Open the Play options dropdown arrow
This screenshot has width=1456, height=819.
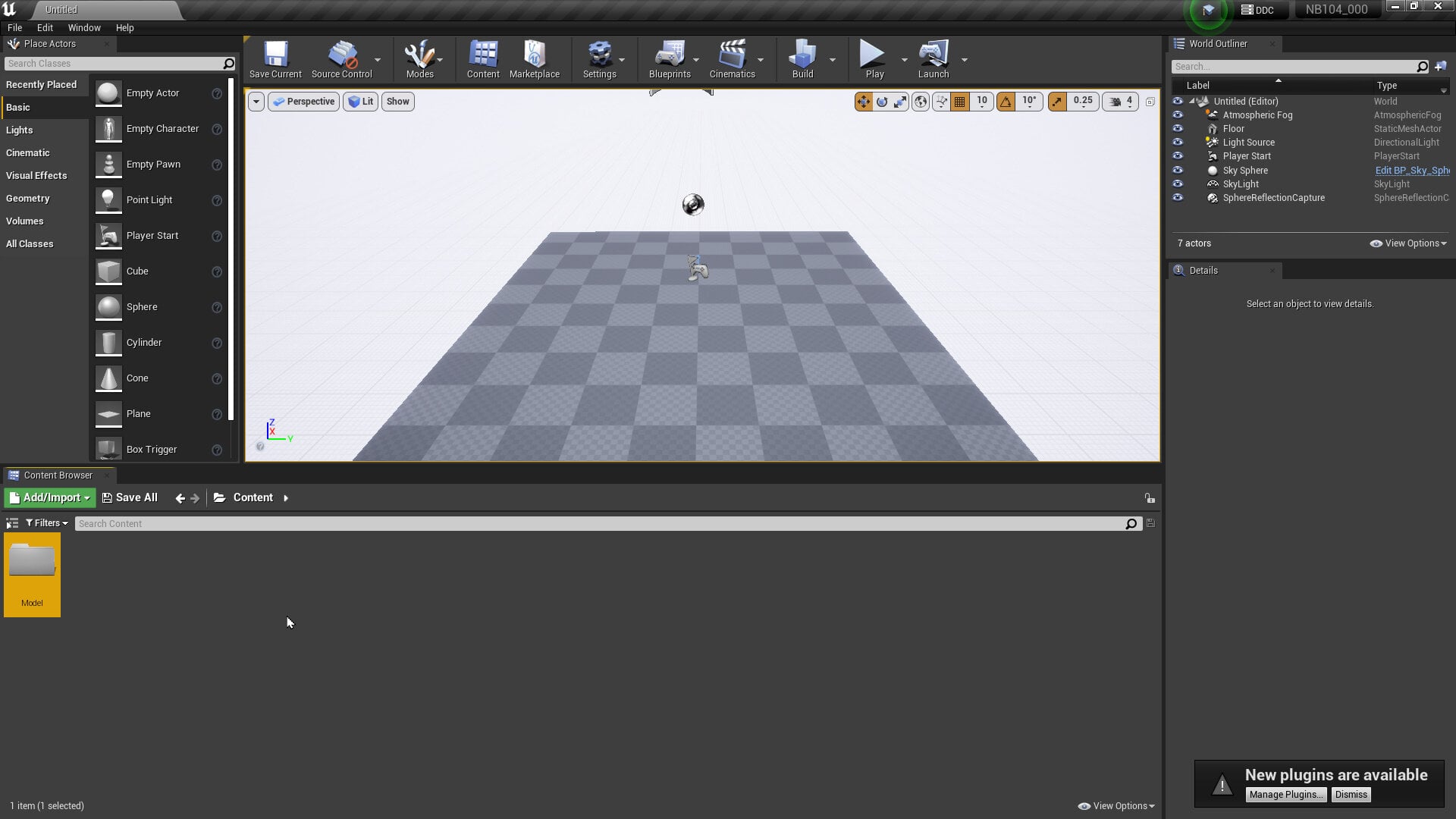click(904, 60)
